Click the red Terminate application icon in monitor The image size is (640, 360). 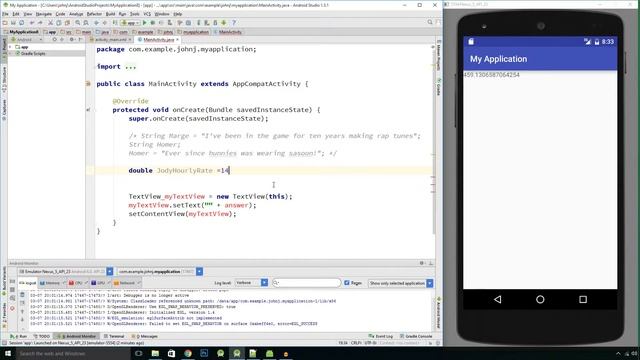pos(12,309)
